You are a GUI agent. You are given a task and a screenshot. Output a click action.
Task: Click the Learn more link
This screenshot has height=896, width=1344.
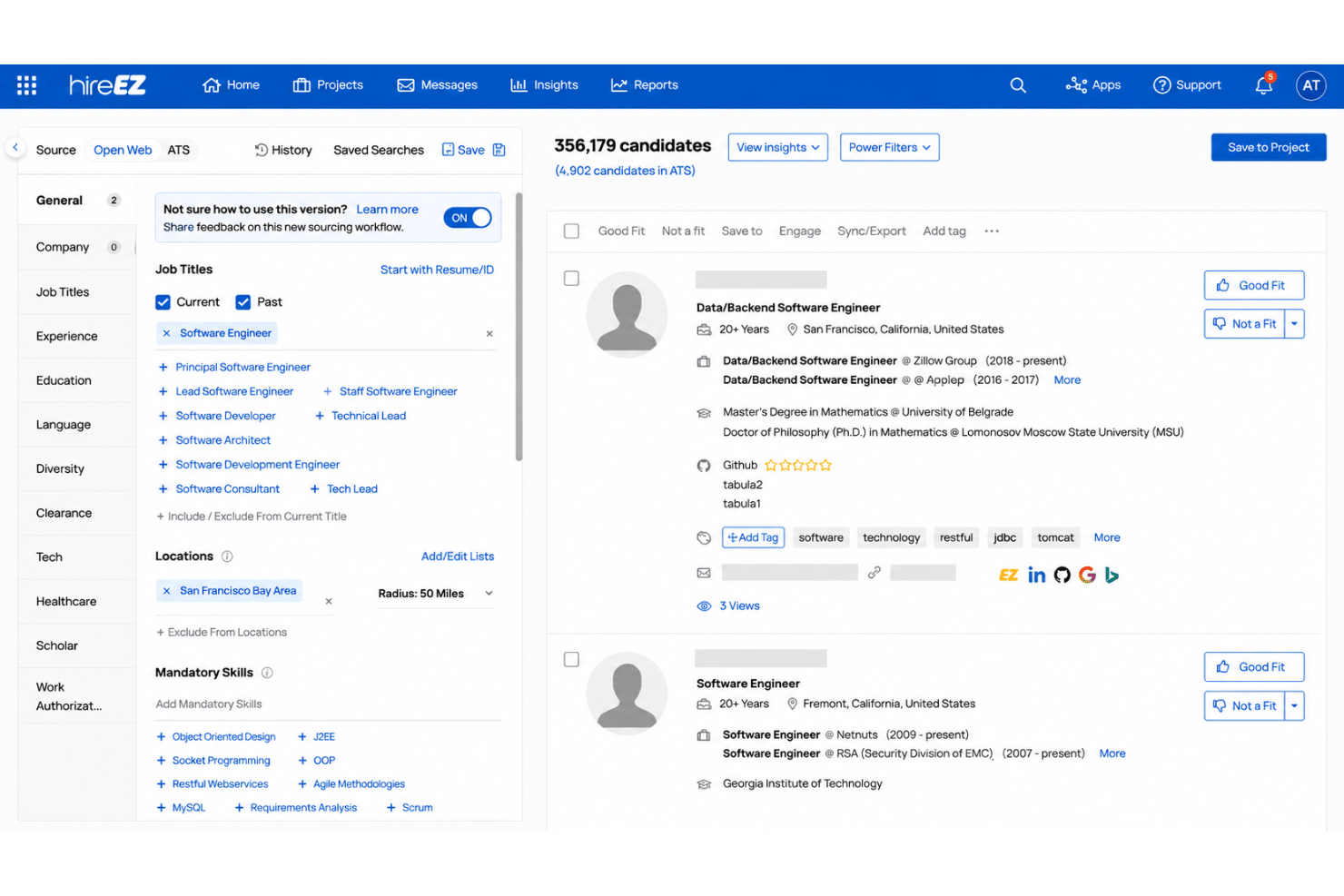tap(387, 210)
